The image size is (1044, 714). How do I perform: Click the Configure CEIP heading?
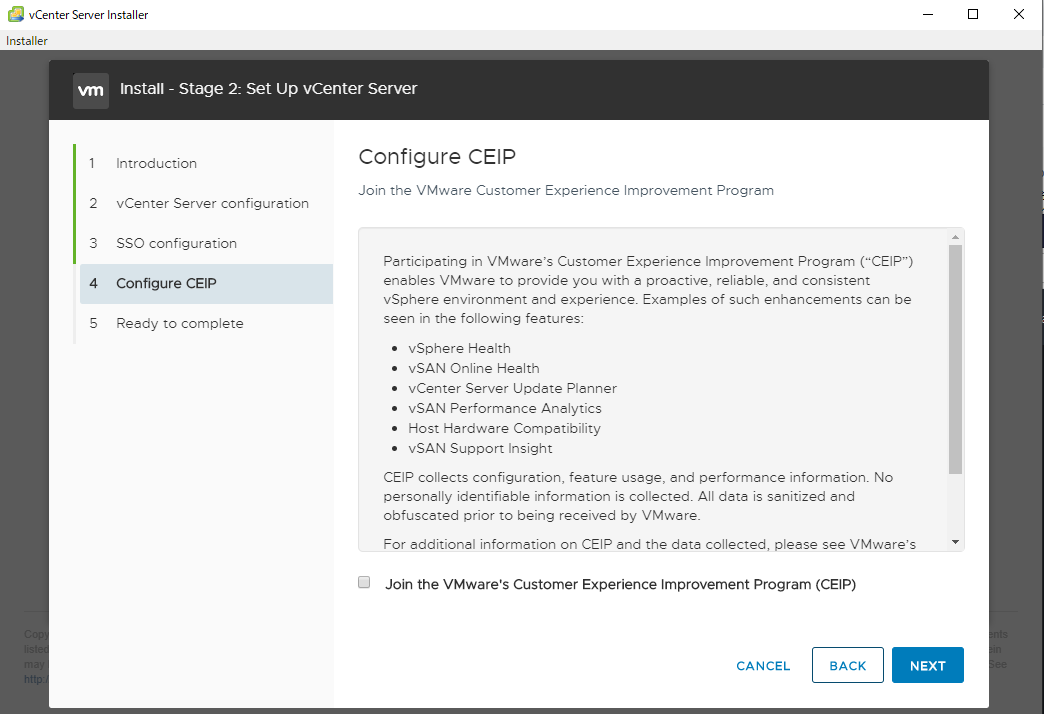click(437, 157)
